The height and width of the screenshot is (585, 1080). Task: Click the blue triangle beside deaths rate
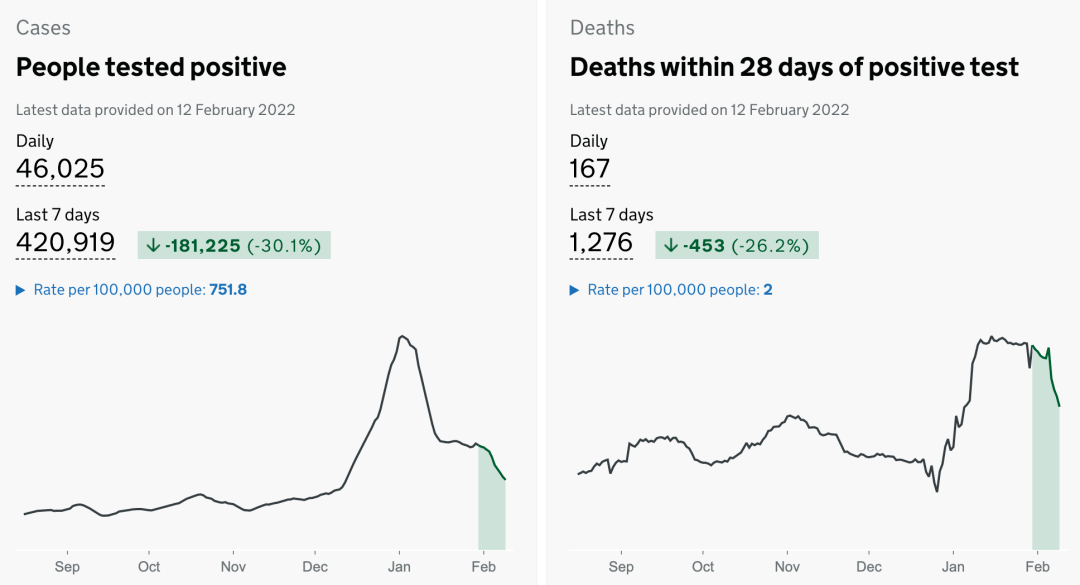(x=574, y=290)
